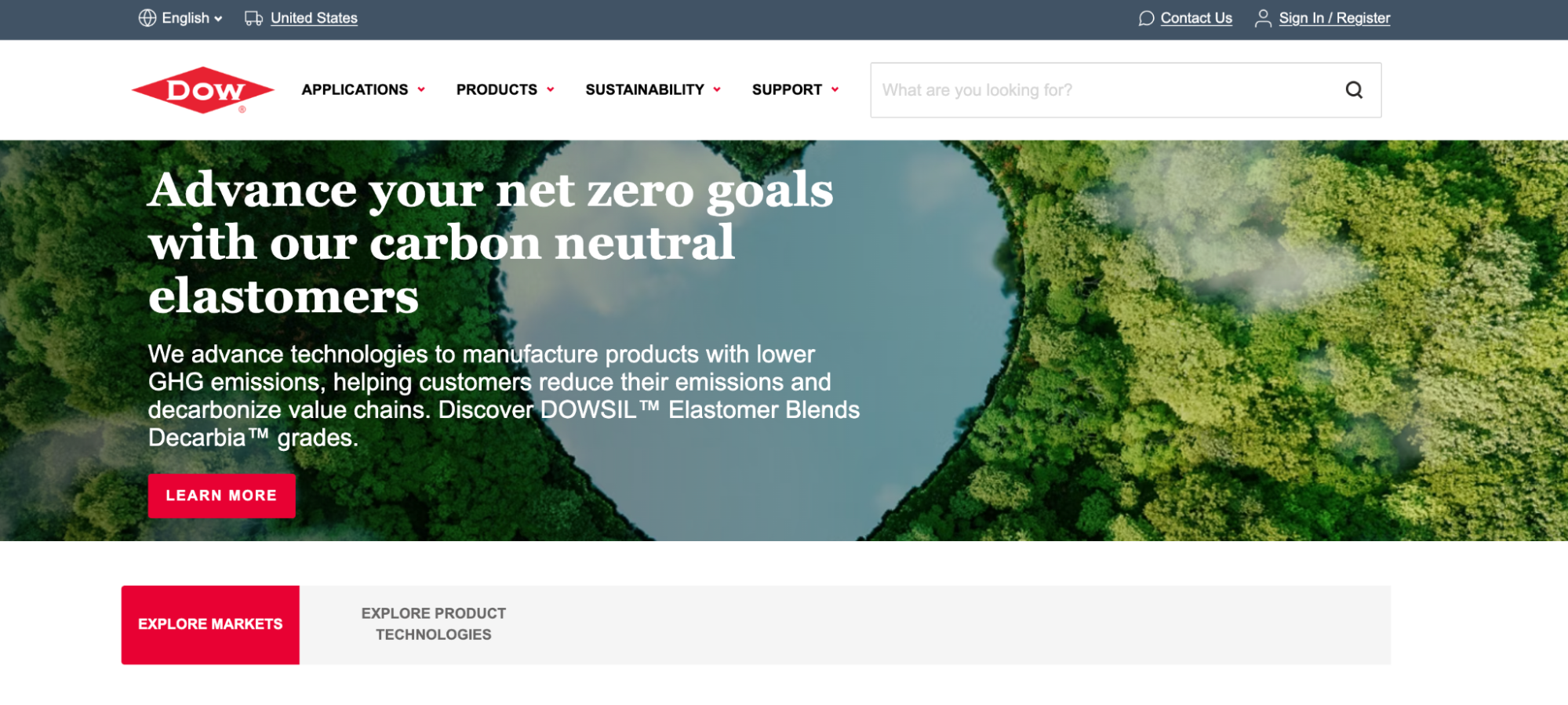The image size is (1568, 705).
Task: Open the SUSTAINABILITY menu item
Action: (x=645, y=89)
